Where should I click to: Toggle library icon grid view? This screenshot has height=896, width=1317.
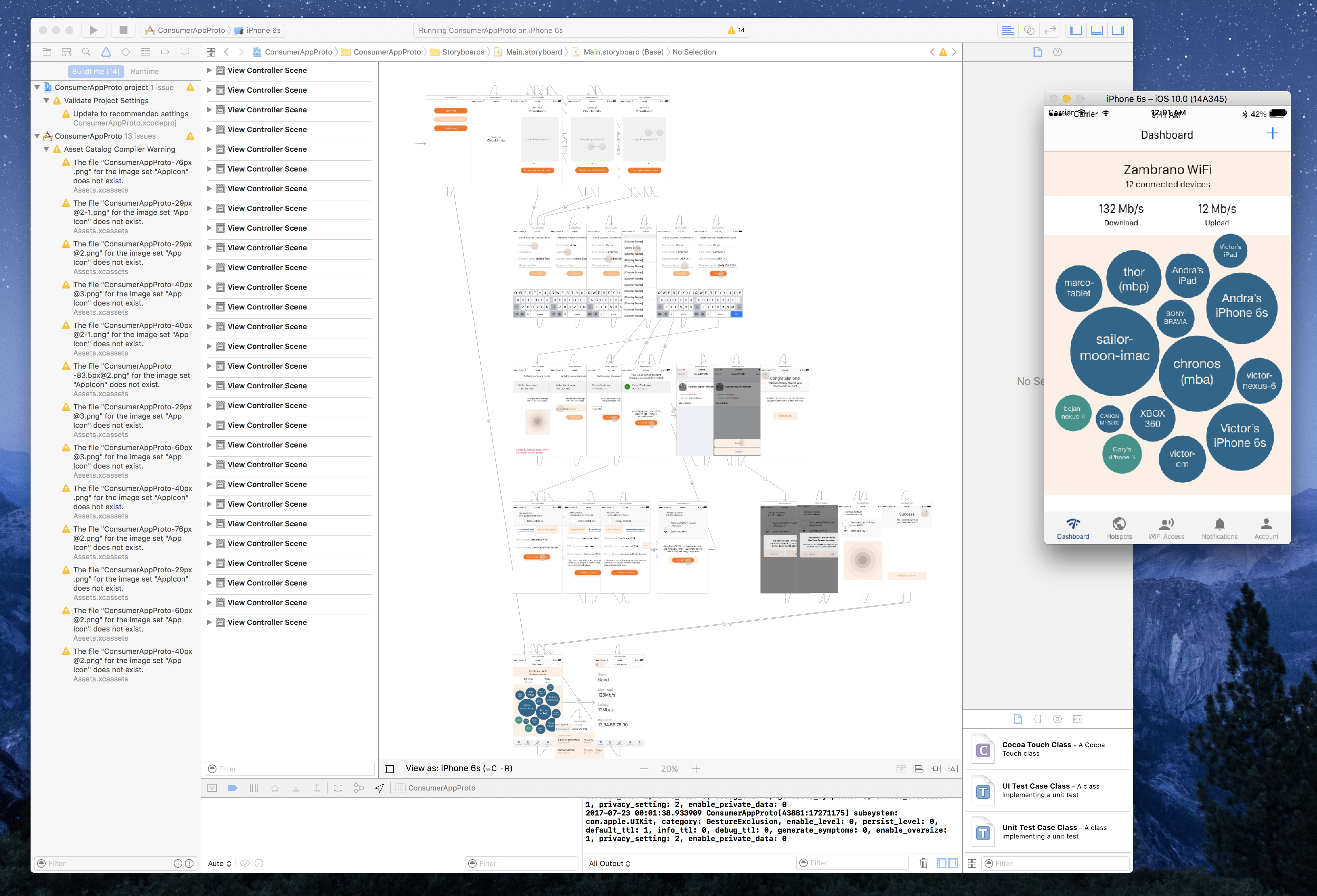[972, 863]
